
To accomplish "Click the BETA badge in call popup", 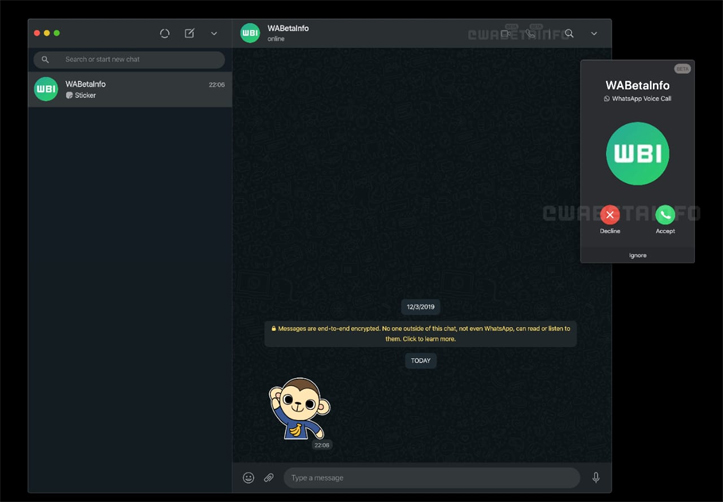I will tap(682, 69).
